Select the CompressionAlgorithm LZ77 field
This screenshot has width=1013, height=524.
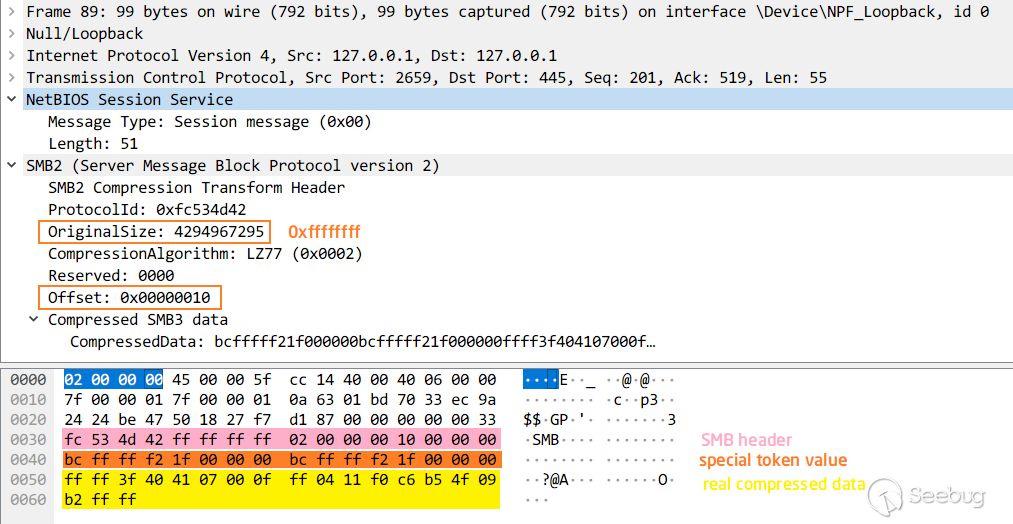[x=205, y=254]
